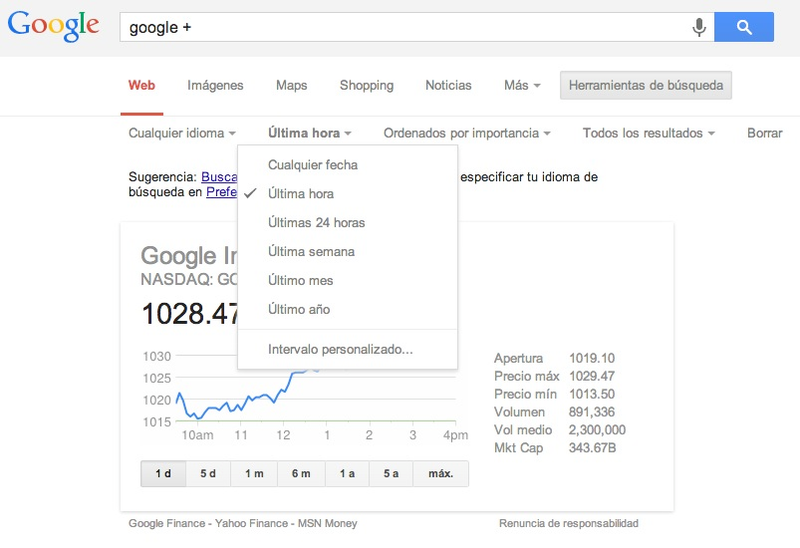Click the 1028.47 stock price

(190, 313)
